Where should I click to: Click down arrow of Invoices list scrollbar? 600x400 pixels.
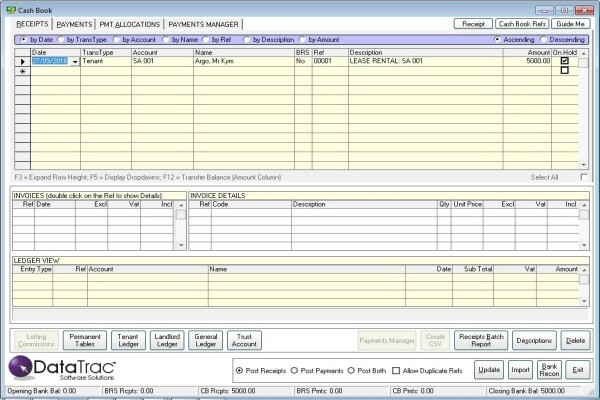(x=181, y=245)
